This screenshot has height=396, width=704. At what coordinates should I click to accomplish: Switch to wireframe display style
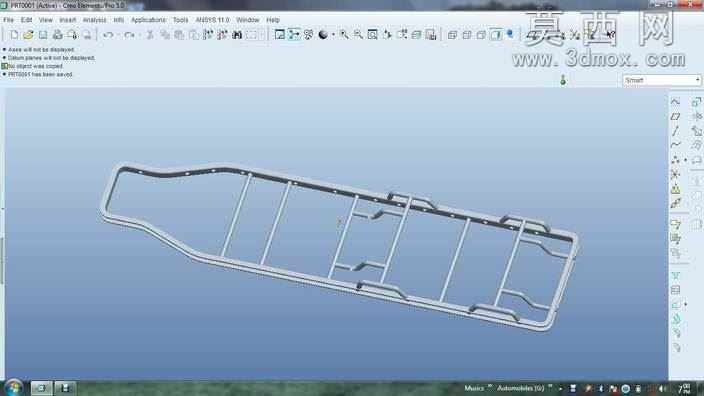[452, 35]
